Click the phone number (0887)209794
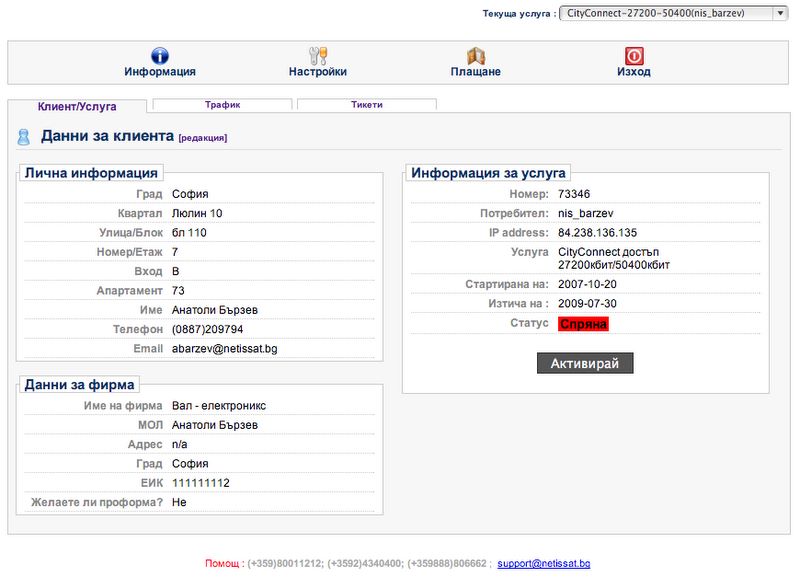Image resolution: width=800 pixels, height=577 pixels. tap(207, 329)
